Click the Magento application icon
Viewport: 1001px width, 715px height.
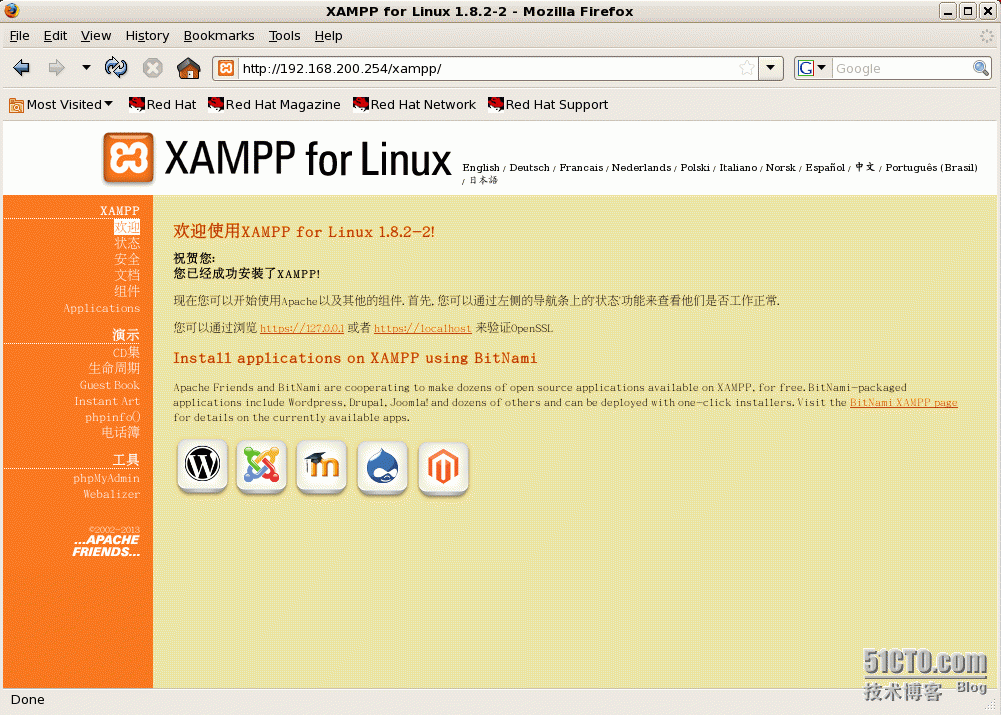coord(444,469)
